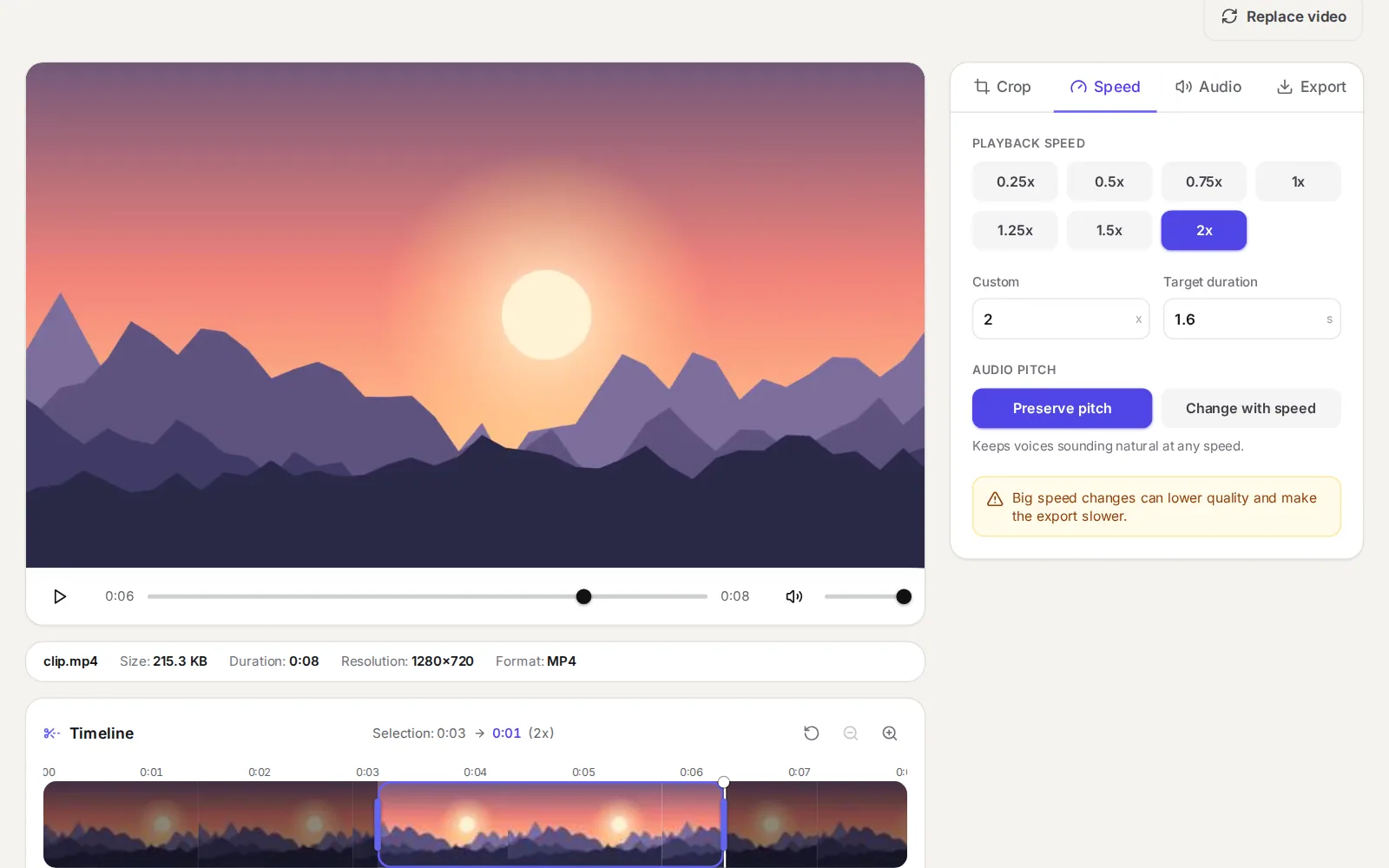Go to the Export tab

coord(1311,87)
